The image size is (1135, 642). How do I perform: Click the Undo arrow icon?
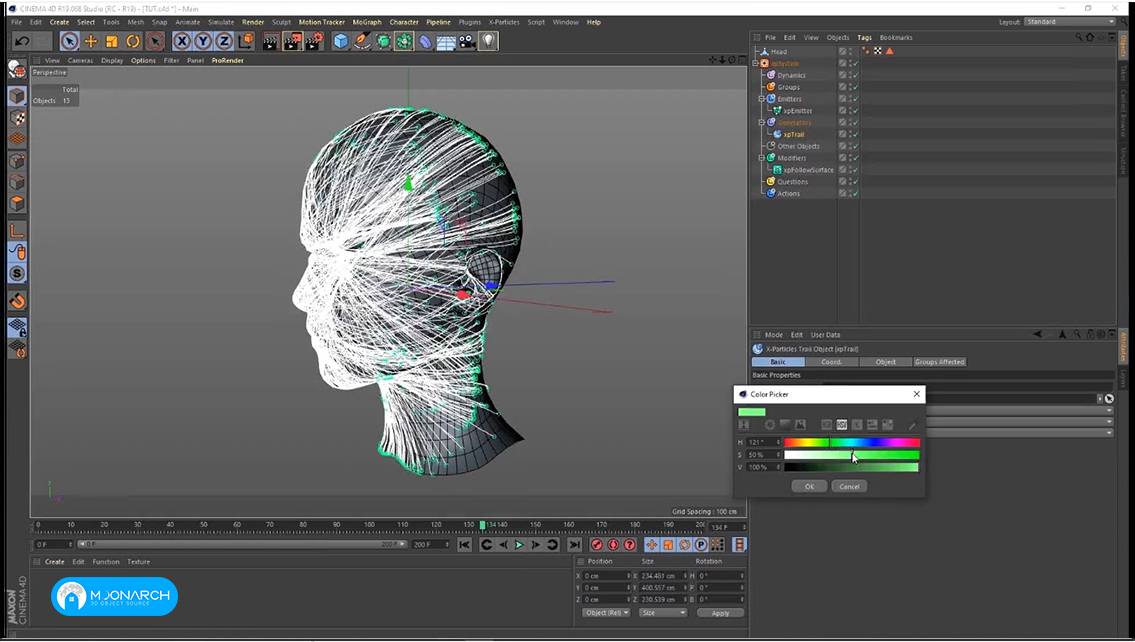pyautogui.click(x=22, y=41)
